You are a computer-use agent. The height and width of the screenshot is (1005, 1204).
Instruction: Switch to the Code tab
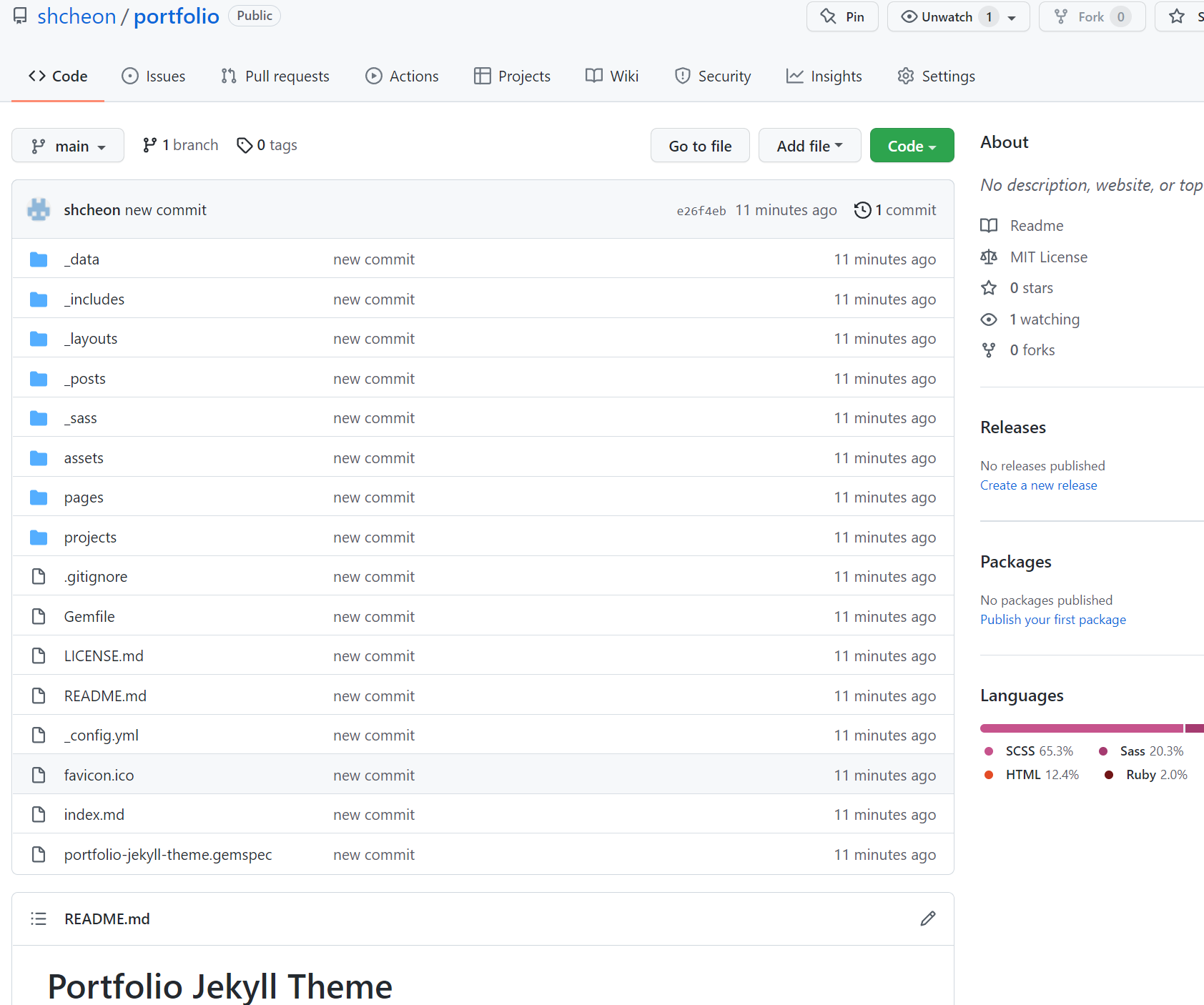coord(58,76)
